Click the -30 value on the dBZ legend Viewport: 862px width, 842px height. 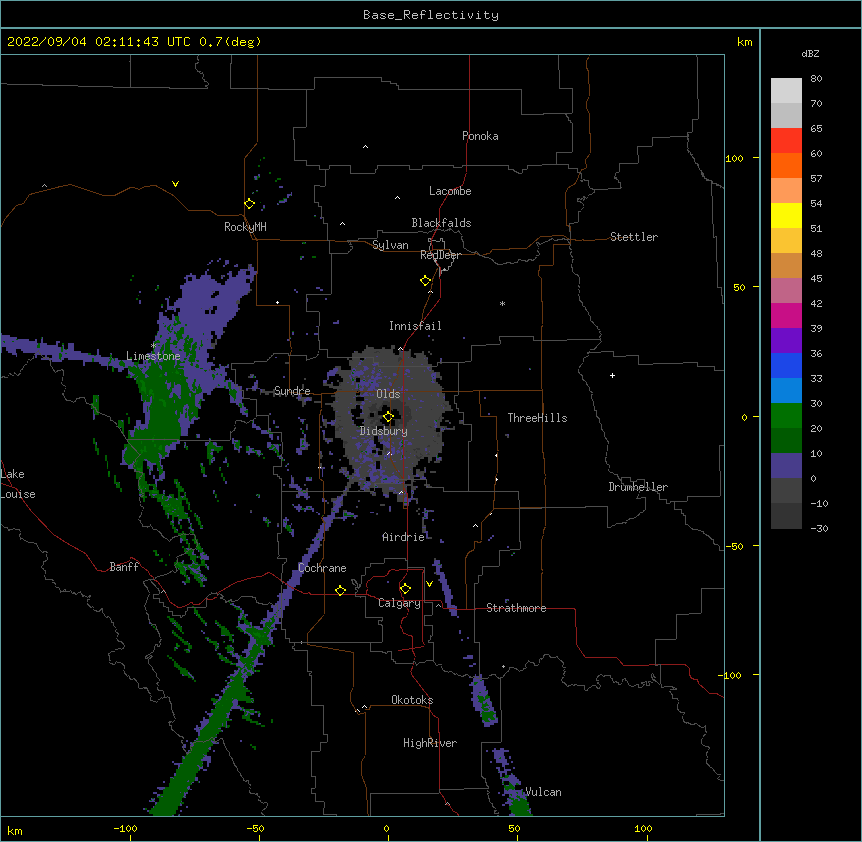(x=819, y=528)
